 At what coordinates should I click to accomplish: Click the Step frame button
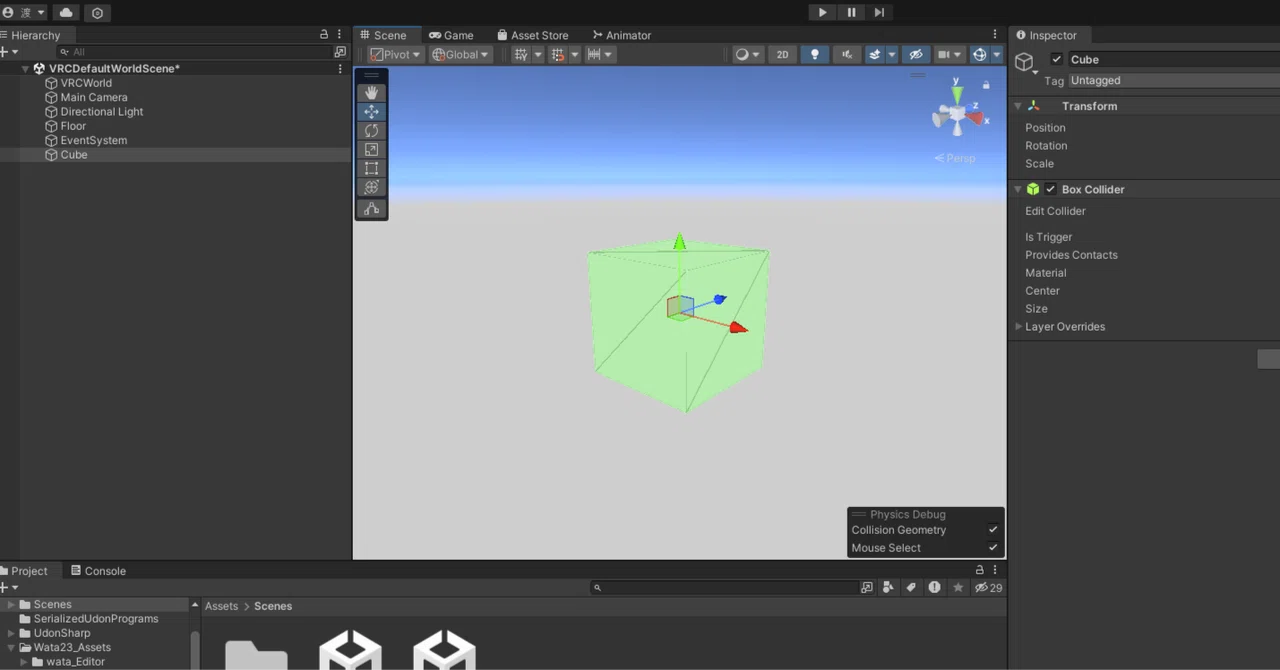(x=879, y=13)
